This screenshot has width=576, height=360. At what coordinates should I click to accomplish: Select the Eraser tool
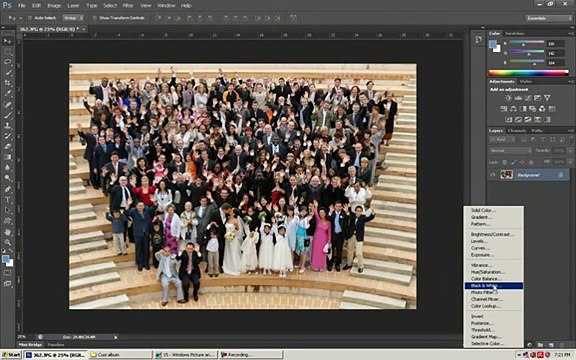tap(7, 147)
